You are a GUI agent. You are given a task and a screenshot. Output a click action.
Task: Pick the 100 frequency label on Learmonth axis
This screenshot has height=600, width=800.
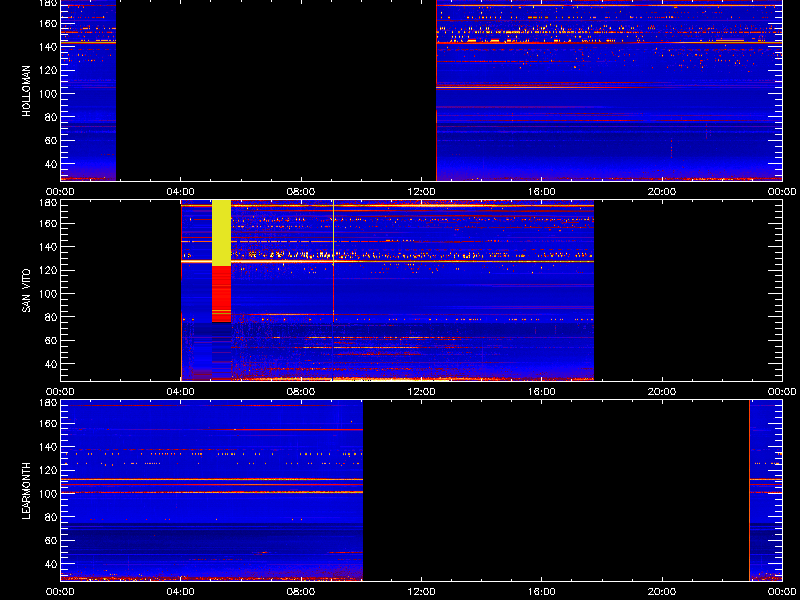tap(48, 493)
